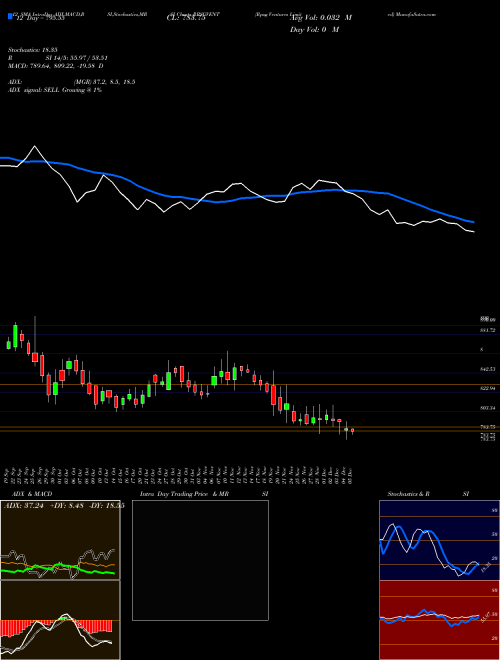Screen dimensions: 500x660
Task: Click the 'ADX & MACD' panel title
Action: click(32, 494)
